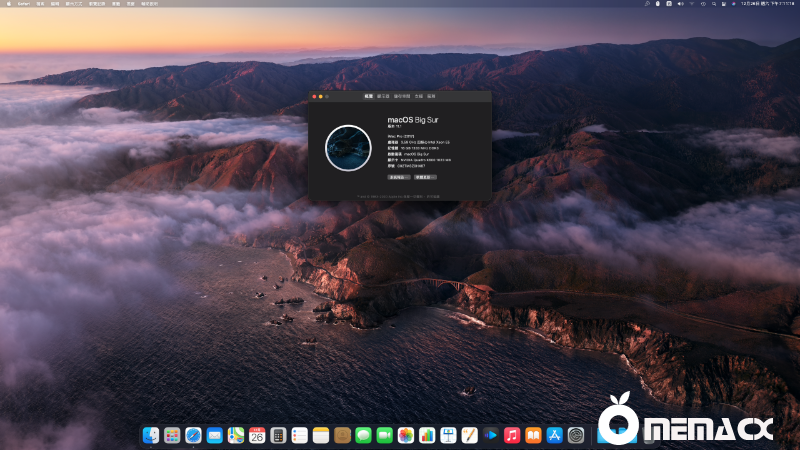The image size is (800, 450).
Task: Open the Notes app icon
Action: coord(320,435)
